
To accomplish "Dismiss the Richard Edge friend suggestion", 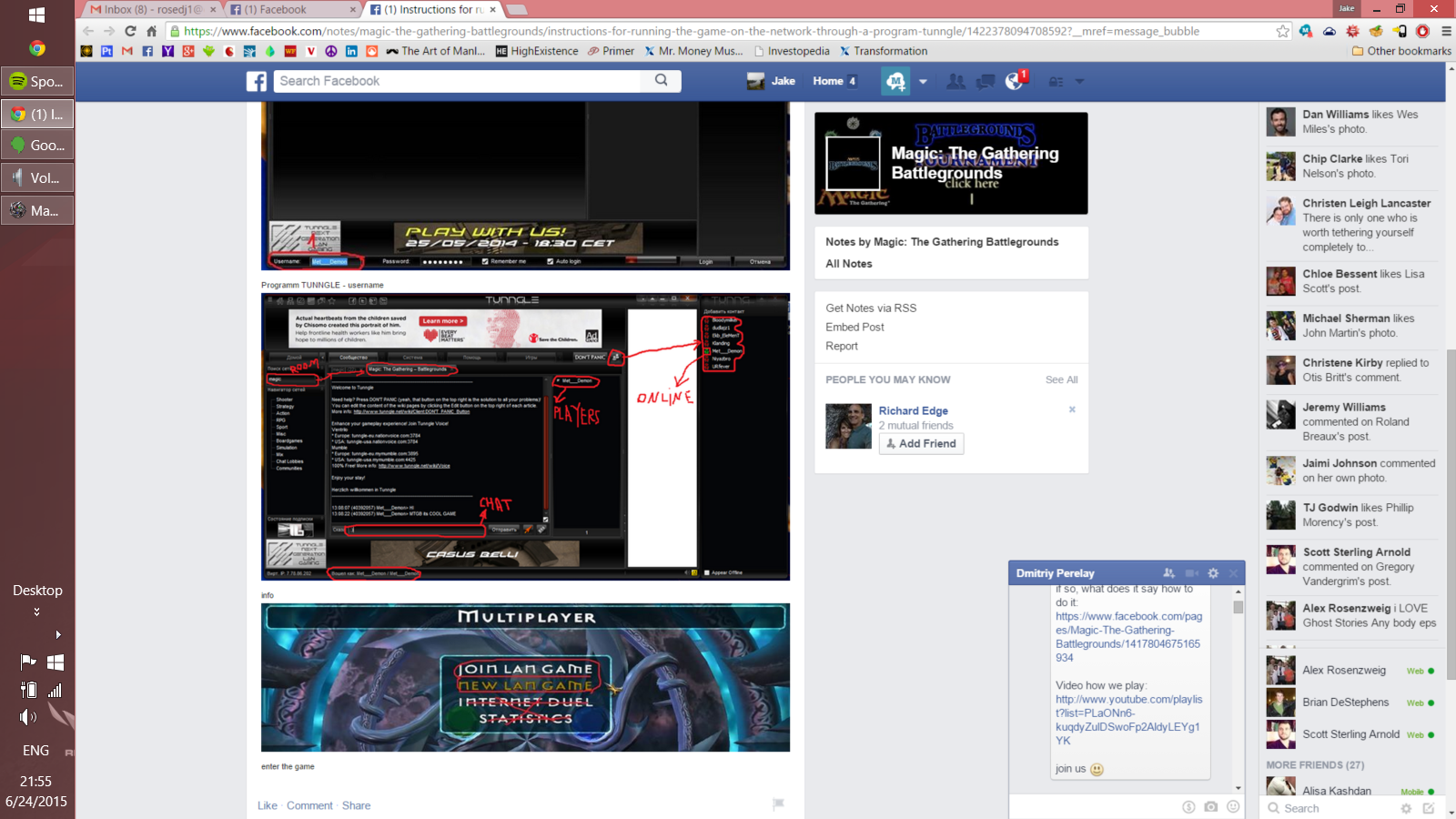I will [x=1072, y=409].
